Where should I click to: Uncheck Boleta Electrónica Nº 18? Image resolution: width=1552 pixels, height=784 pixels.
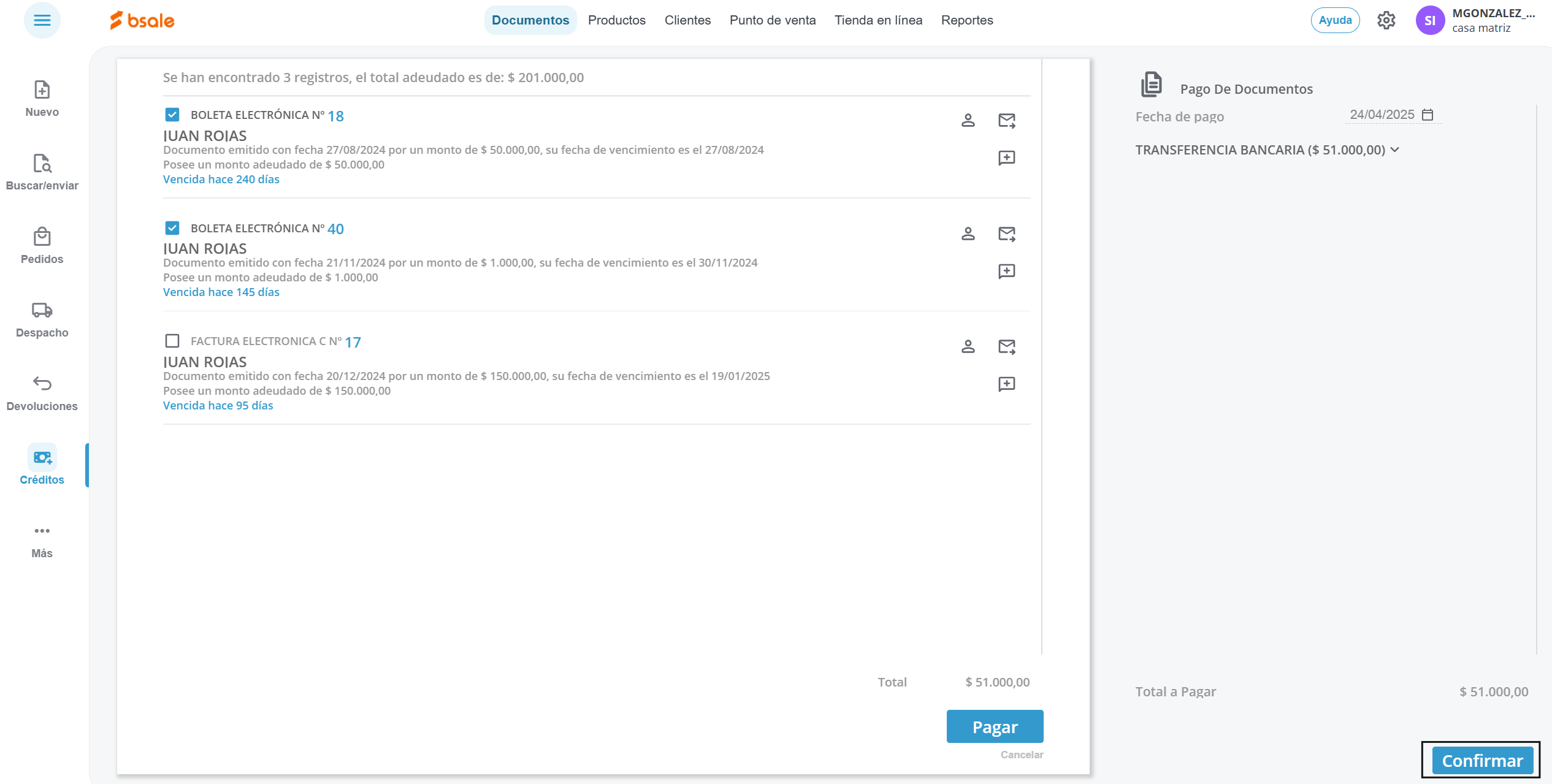(x=172, y=115)
